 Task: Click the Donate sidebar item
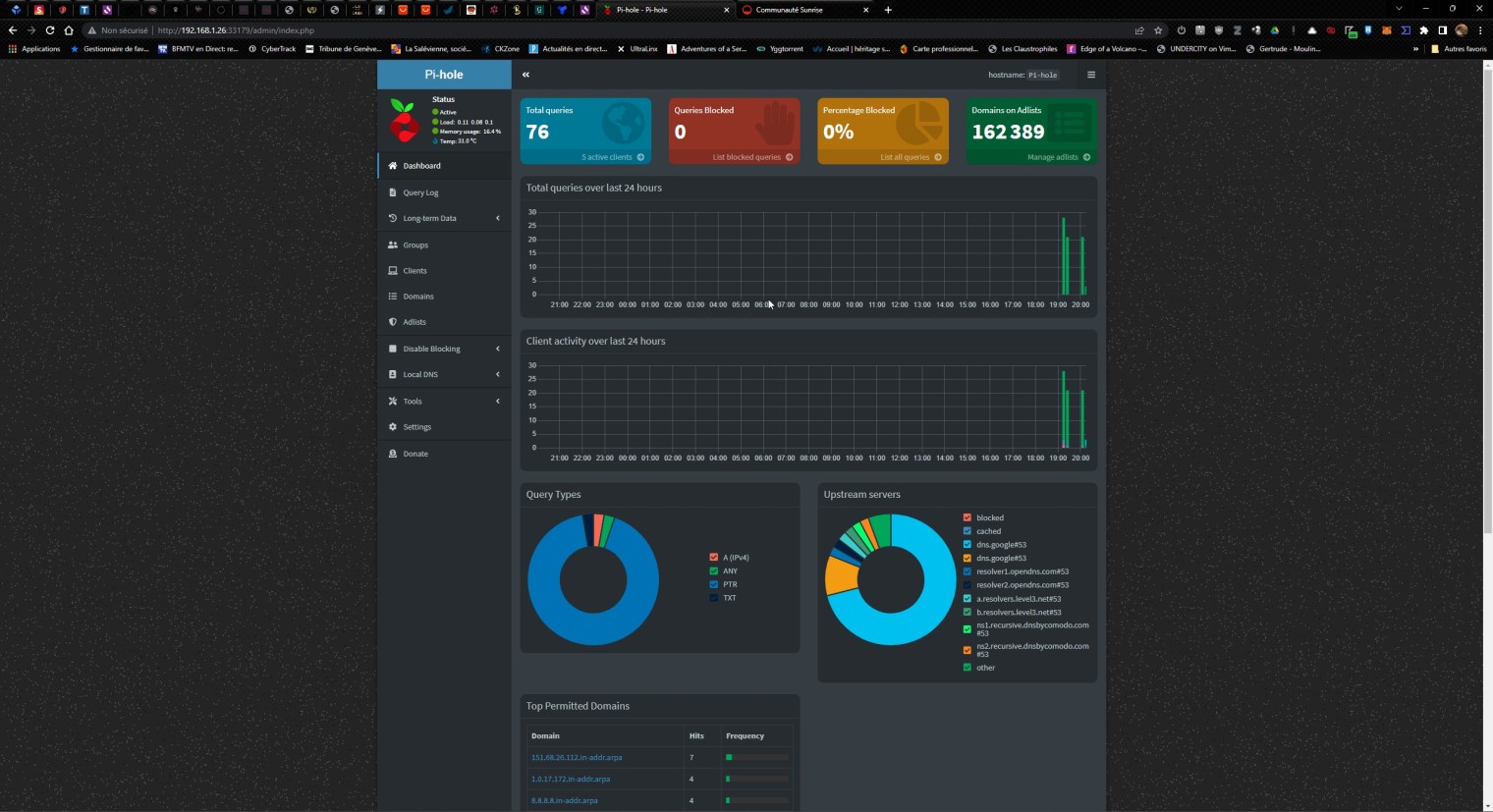click(x=415, y=454)
